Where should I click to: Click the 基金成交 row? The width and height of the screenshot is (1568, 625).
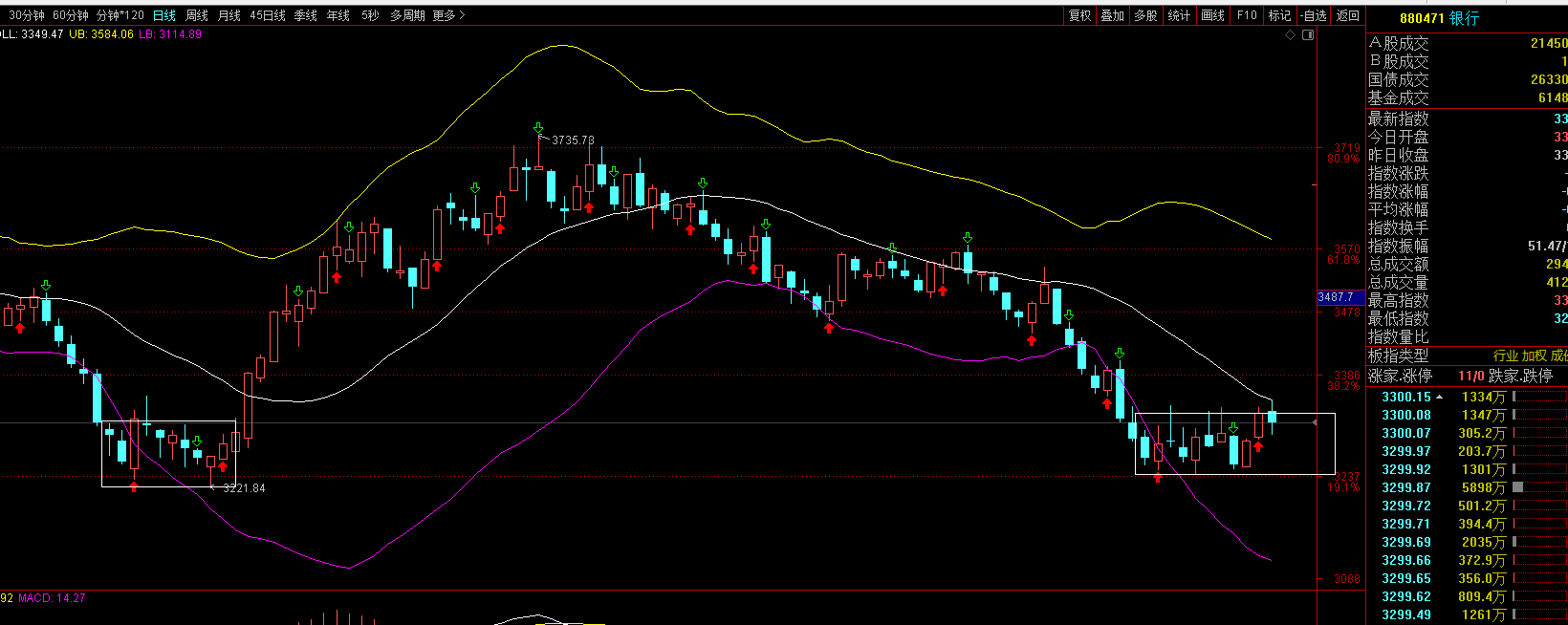[1468, 97]
